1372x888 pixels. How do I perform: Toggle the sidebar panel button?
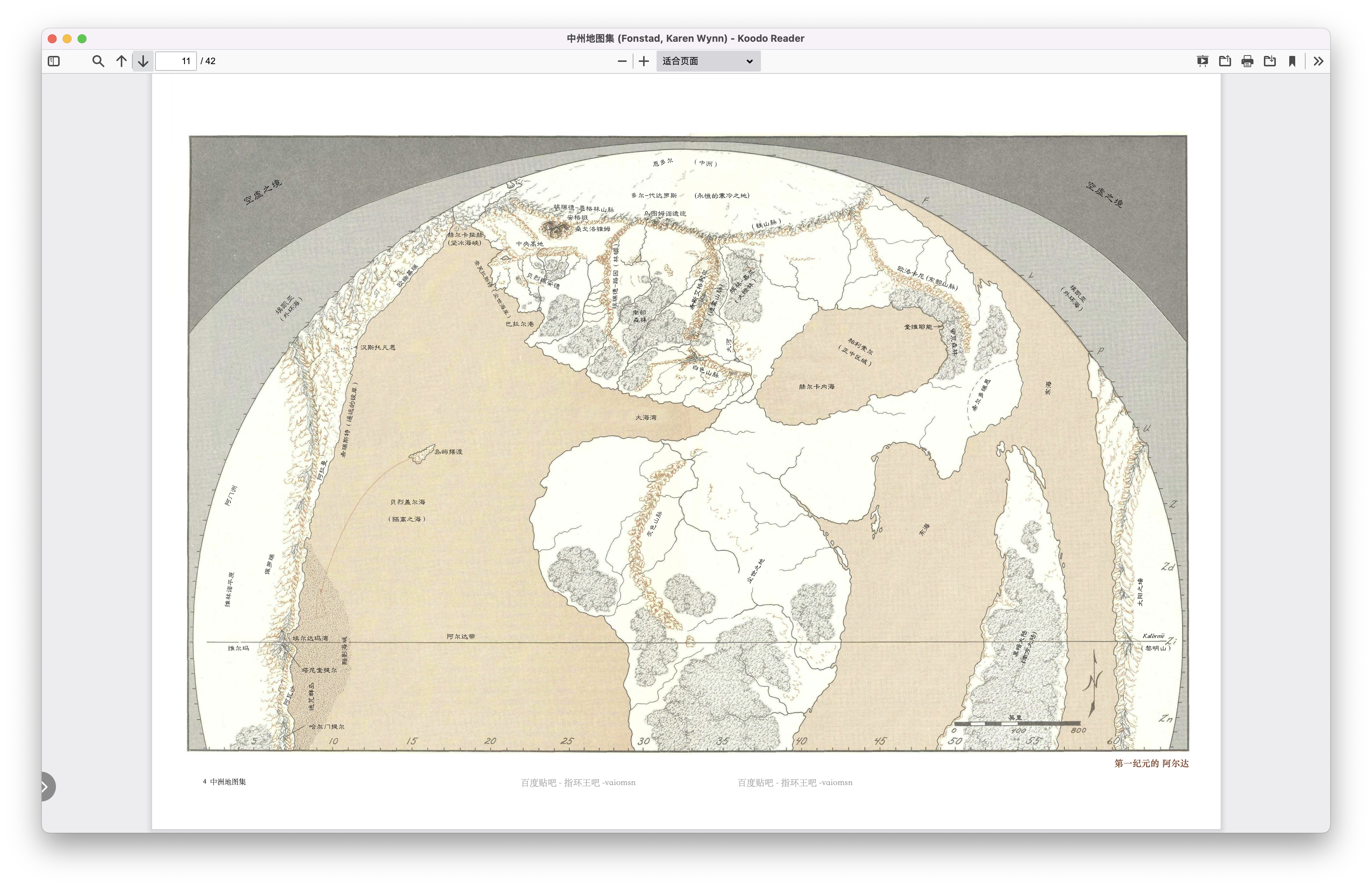click(x=54, y=61)
